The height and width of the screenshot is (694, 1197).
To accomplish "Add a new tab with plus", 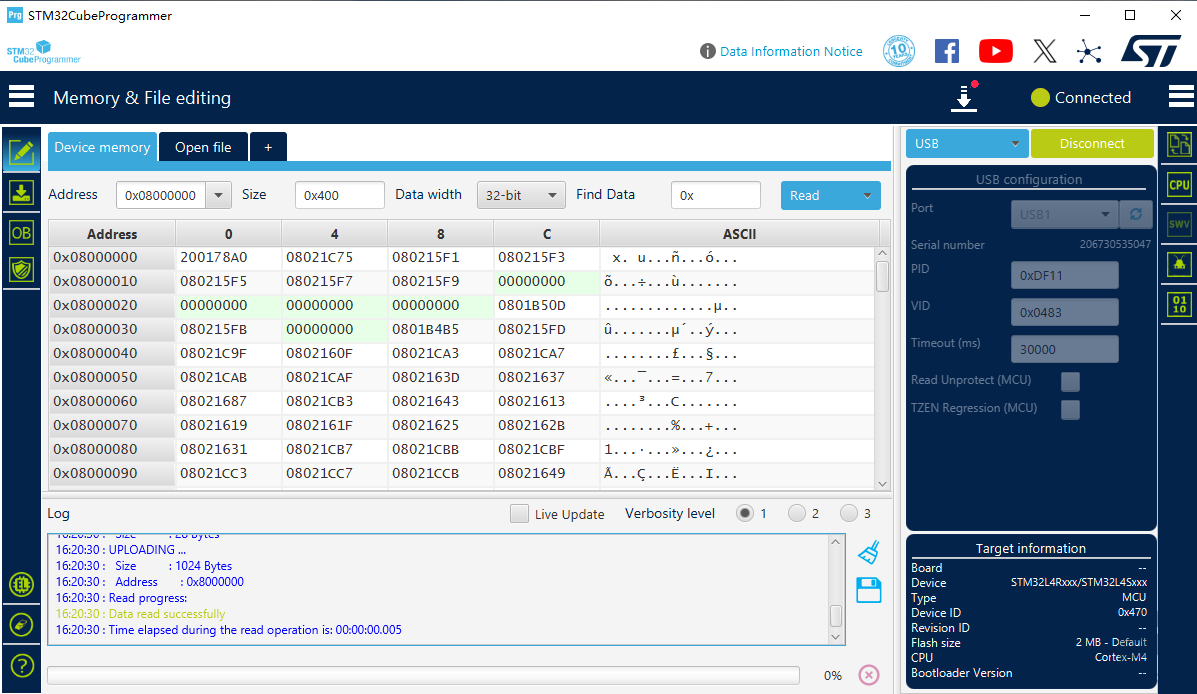I will click(x=268, y=147).
